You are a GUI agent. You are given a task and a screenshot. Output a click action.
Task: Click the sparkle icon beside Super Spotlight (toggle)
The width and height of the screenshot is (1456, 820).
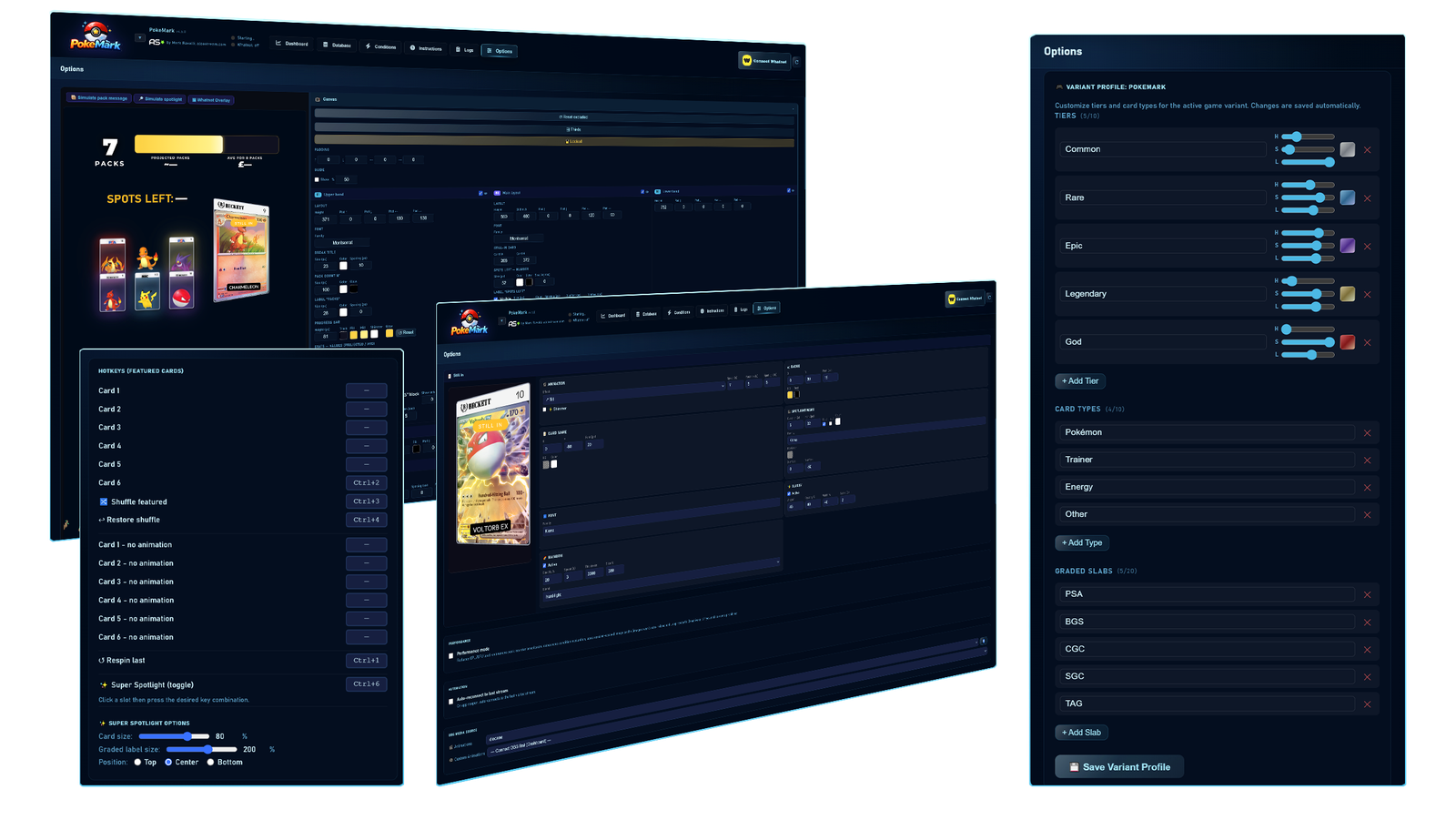pyautogui.click(x=103, y=684)
